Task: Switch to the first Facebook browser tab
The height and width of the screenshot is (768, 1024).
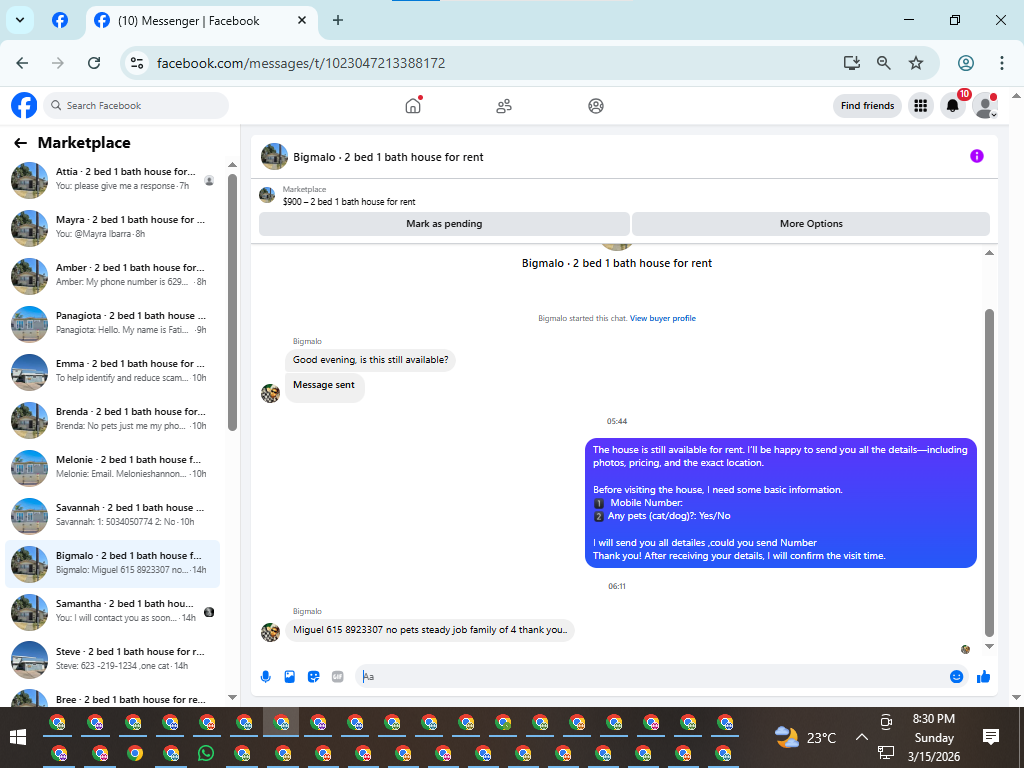Action: 60,20
